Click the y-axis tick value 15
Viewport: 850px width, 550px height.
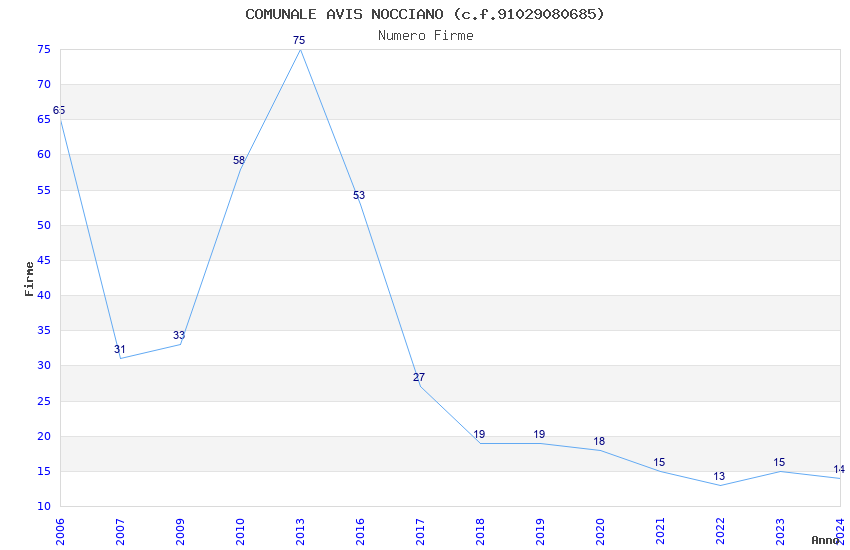click(44, 471)
